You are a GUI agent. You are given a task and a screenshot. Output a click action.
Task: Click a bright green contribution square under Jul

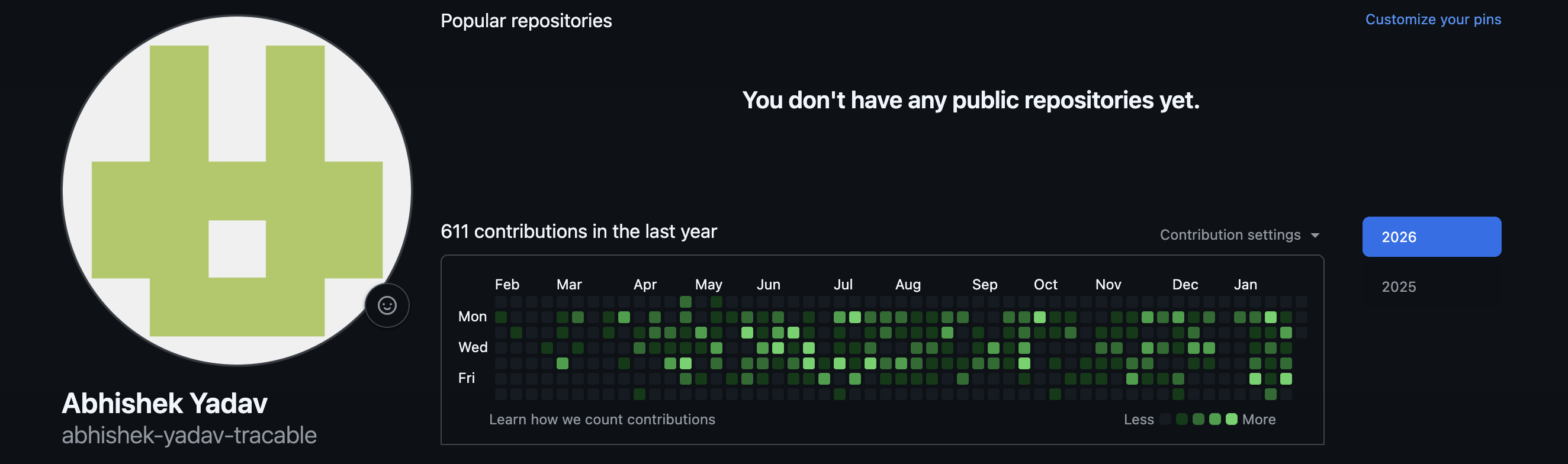pos(854,317)
